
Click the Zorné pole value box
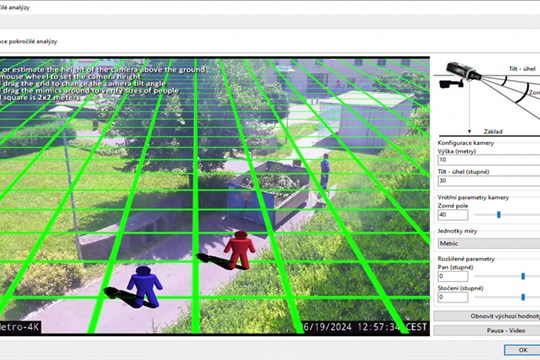(x=453, y=215)
